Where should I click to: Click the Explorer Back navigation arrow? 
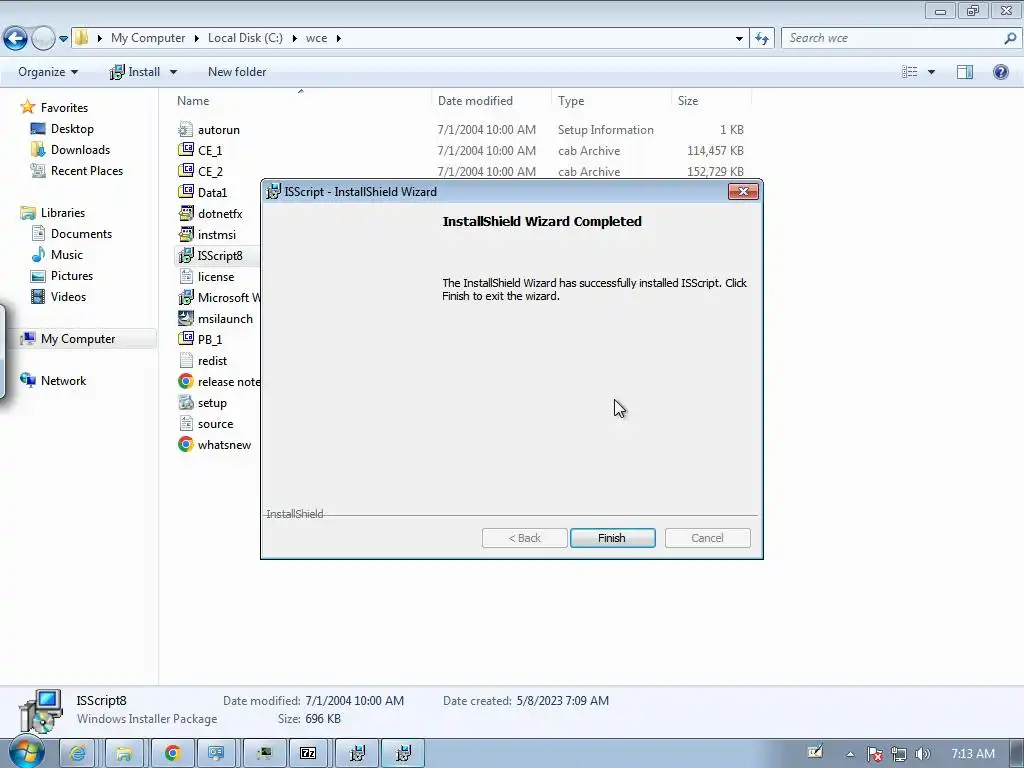coord(16,39)
